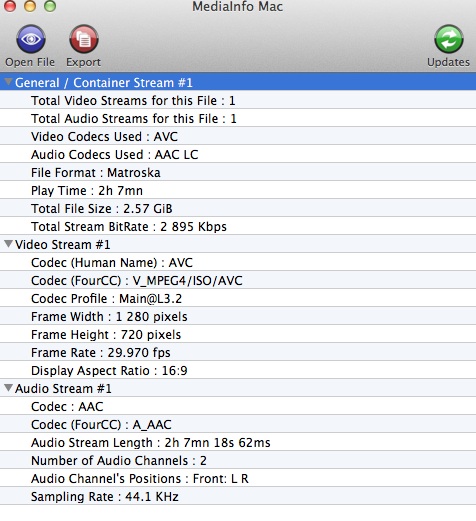The width and height of the screenshot is (476, 521).
Task: Select the Audio Stream #1 header row
Action: [x=238, y=388]
